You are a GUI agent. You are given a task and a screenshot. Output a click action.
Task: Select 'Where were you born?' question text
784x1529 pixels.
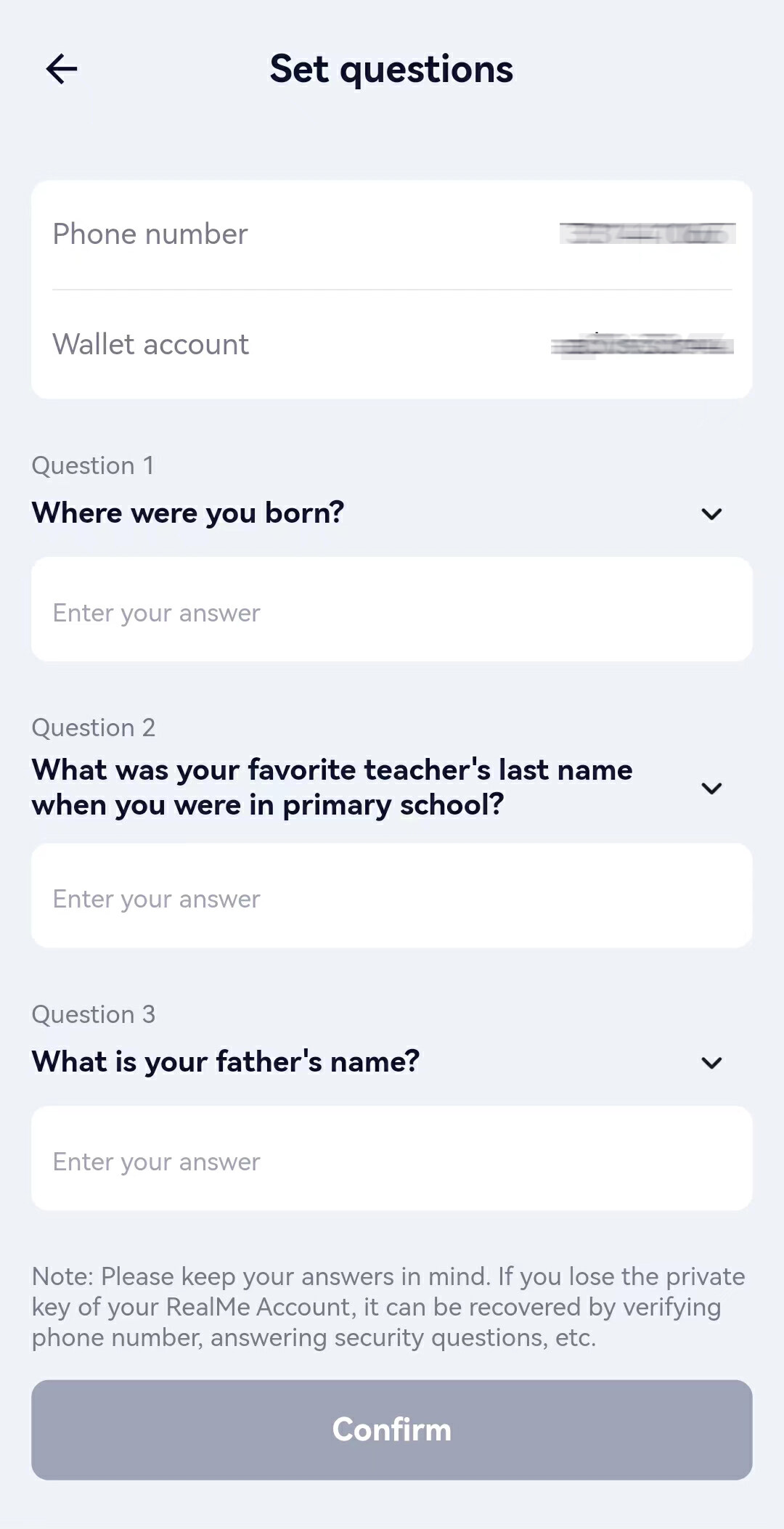pyautogui.click(x=188, y=513)
